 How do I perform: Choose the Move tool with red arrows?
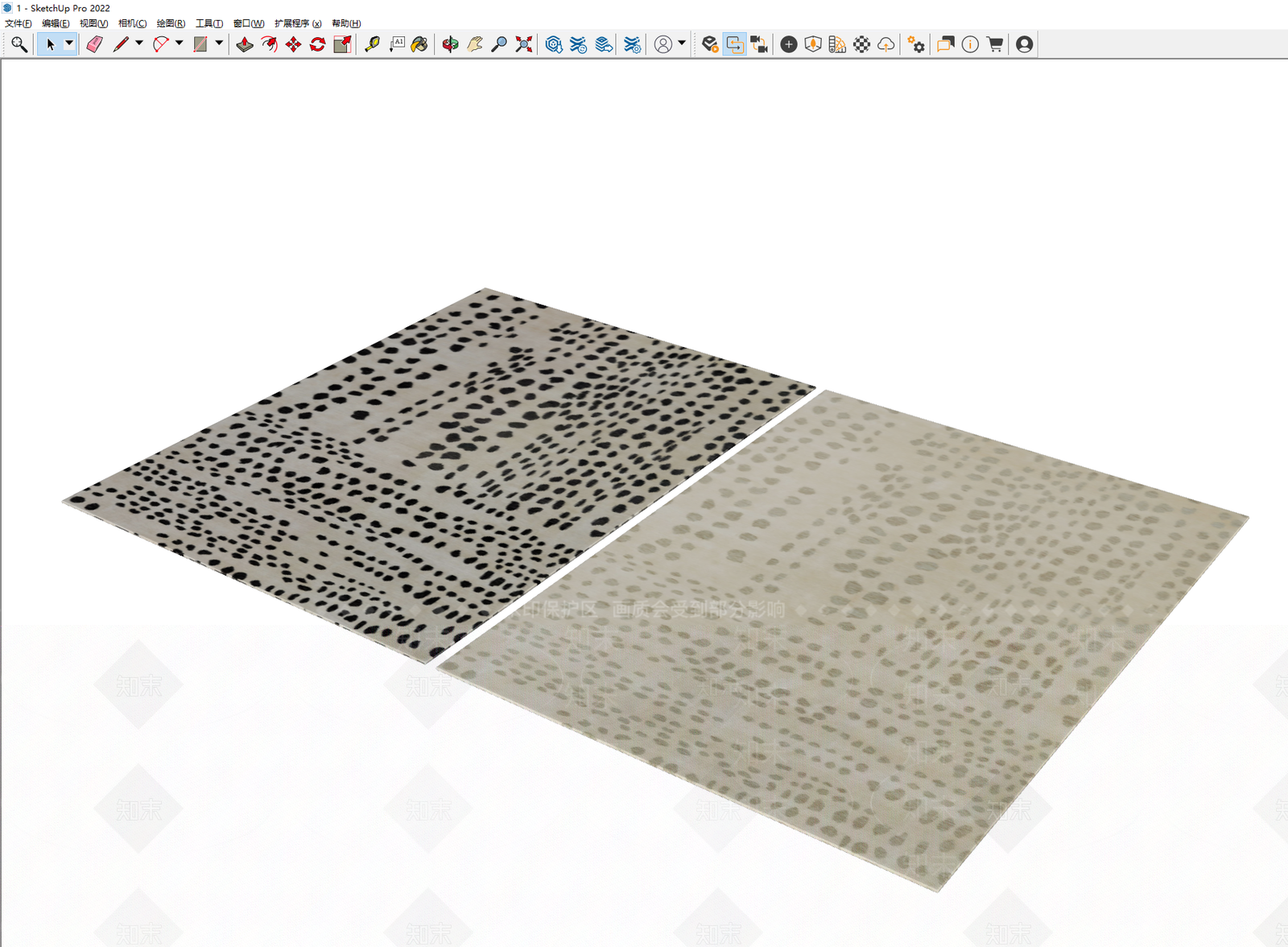tap(293, 44)
